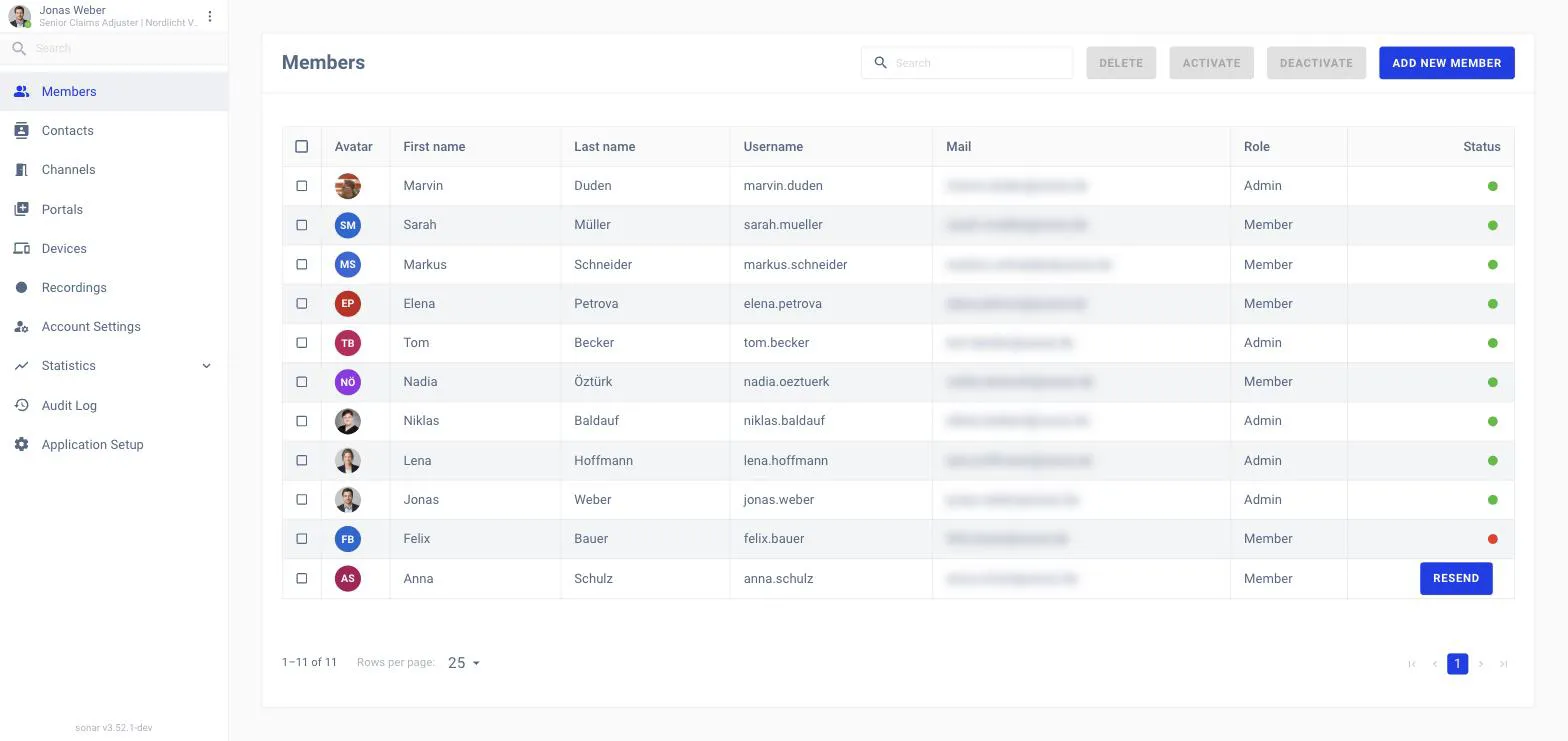
Task: Expand the Statistics chevron in sidebar
Action: 207,366
